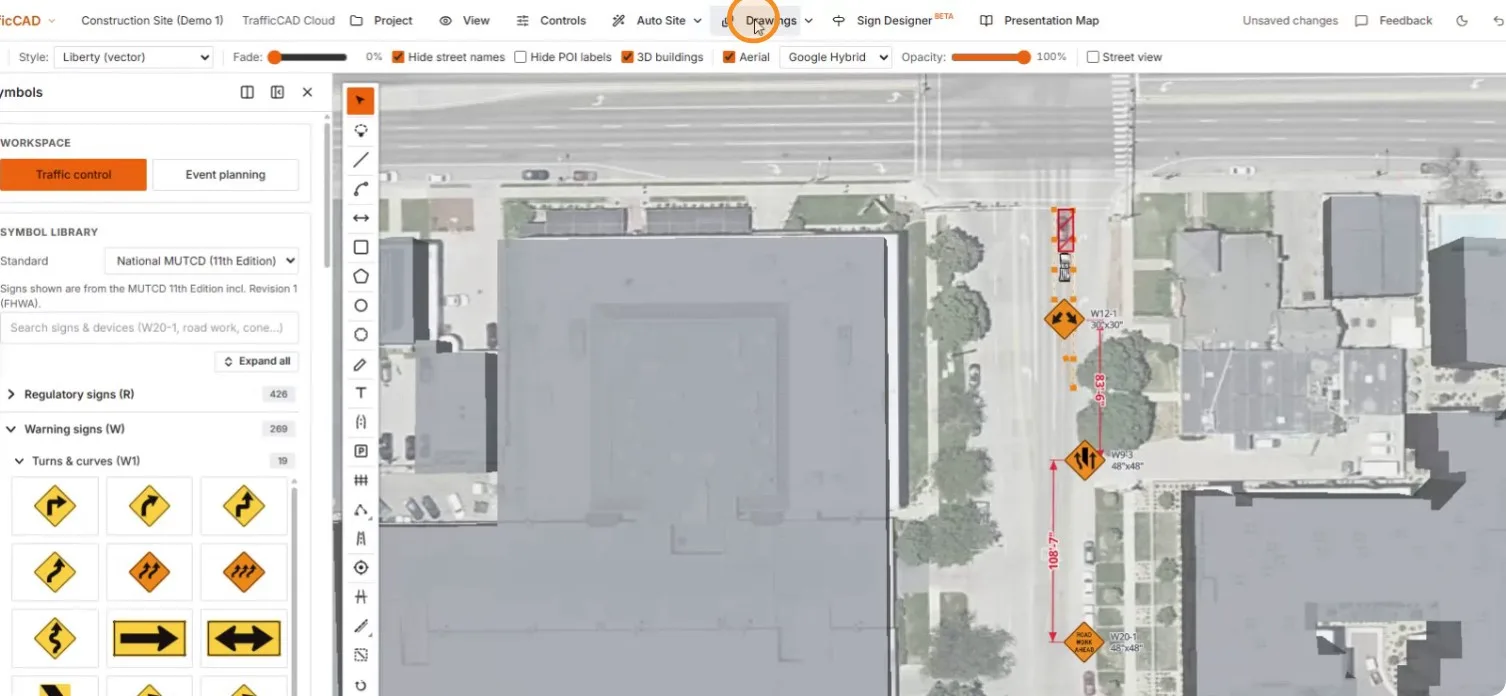Switch to Traffic control workspace
Image resolution: width=1506 pixels, height=696 pixels.
(x=73, y=174)
